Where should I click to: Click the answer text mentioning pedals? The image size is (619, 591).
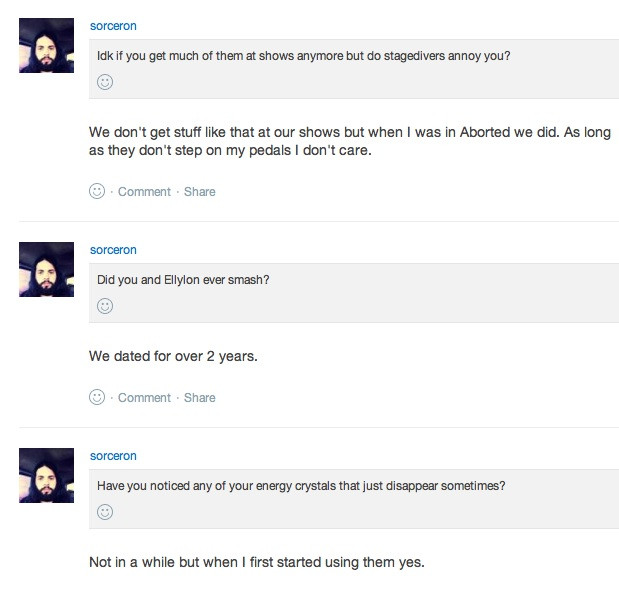[x=349, y=141]
